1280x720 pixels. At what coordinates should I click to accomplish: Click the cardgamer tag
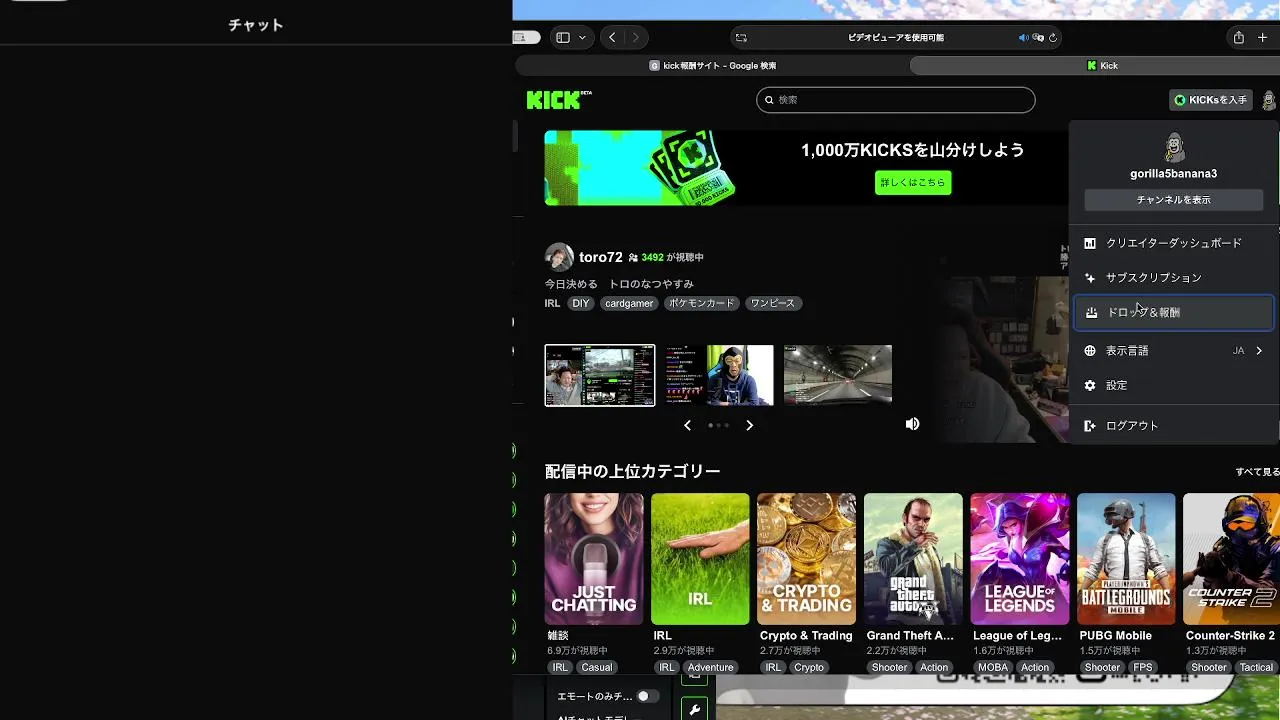click(629, 303)
